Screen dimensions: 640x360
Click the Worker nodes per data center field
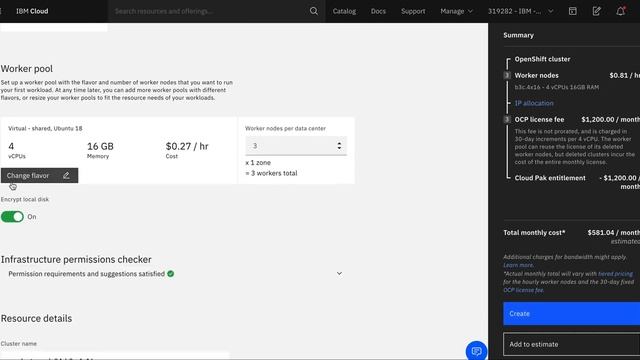pyautogui.click(x=296, y=146)
